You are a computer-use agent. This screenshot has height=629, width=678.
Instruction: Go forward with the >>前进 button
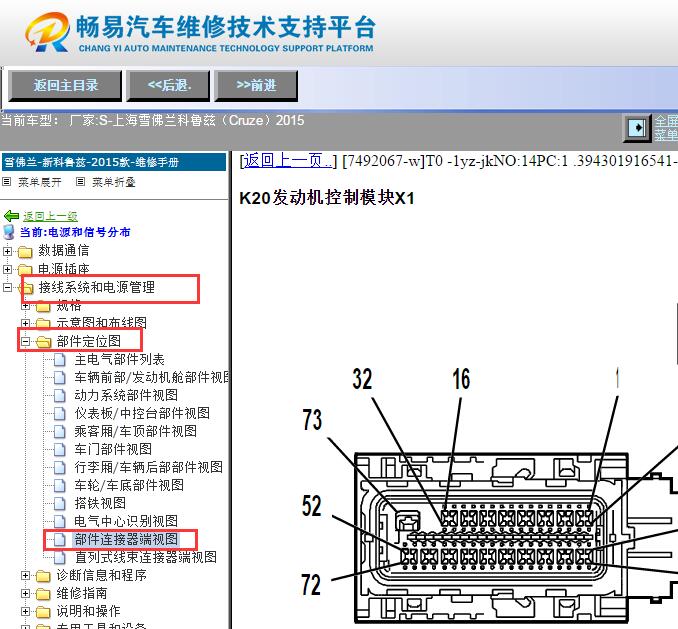(256, 86)
